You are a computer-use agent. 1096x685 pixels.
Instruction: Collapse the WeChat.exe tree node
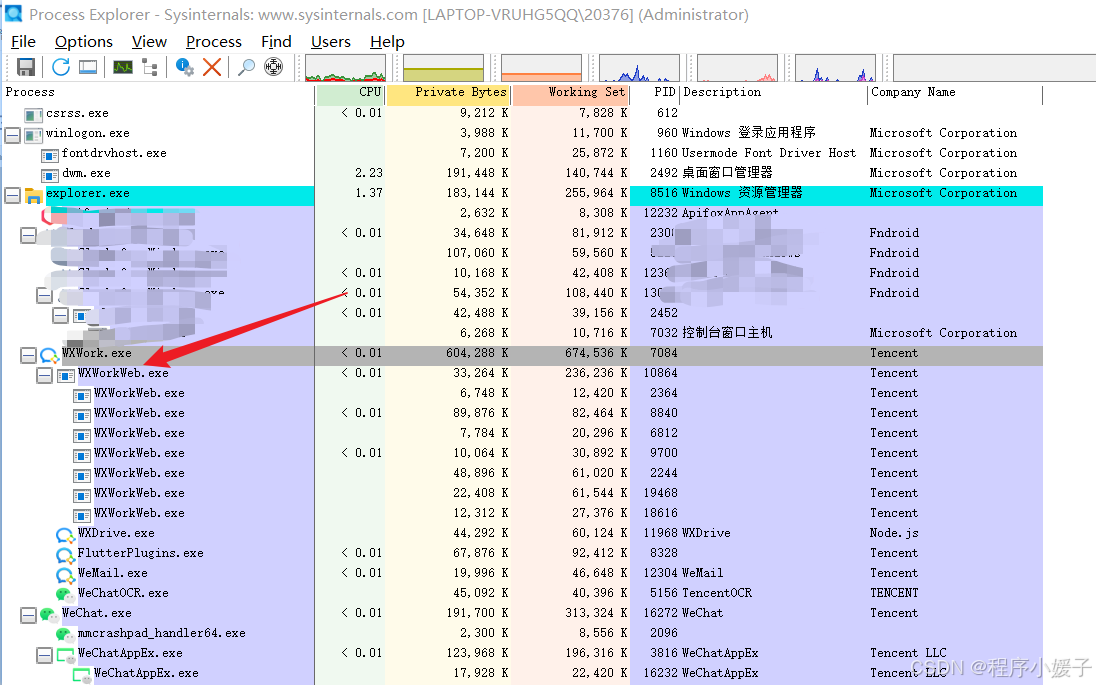pyautogui.click(x=28, y=615)
